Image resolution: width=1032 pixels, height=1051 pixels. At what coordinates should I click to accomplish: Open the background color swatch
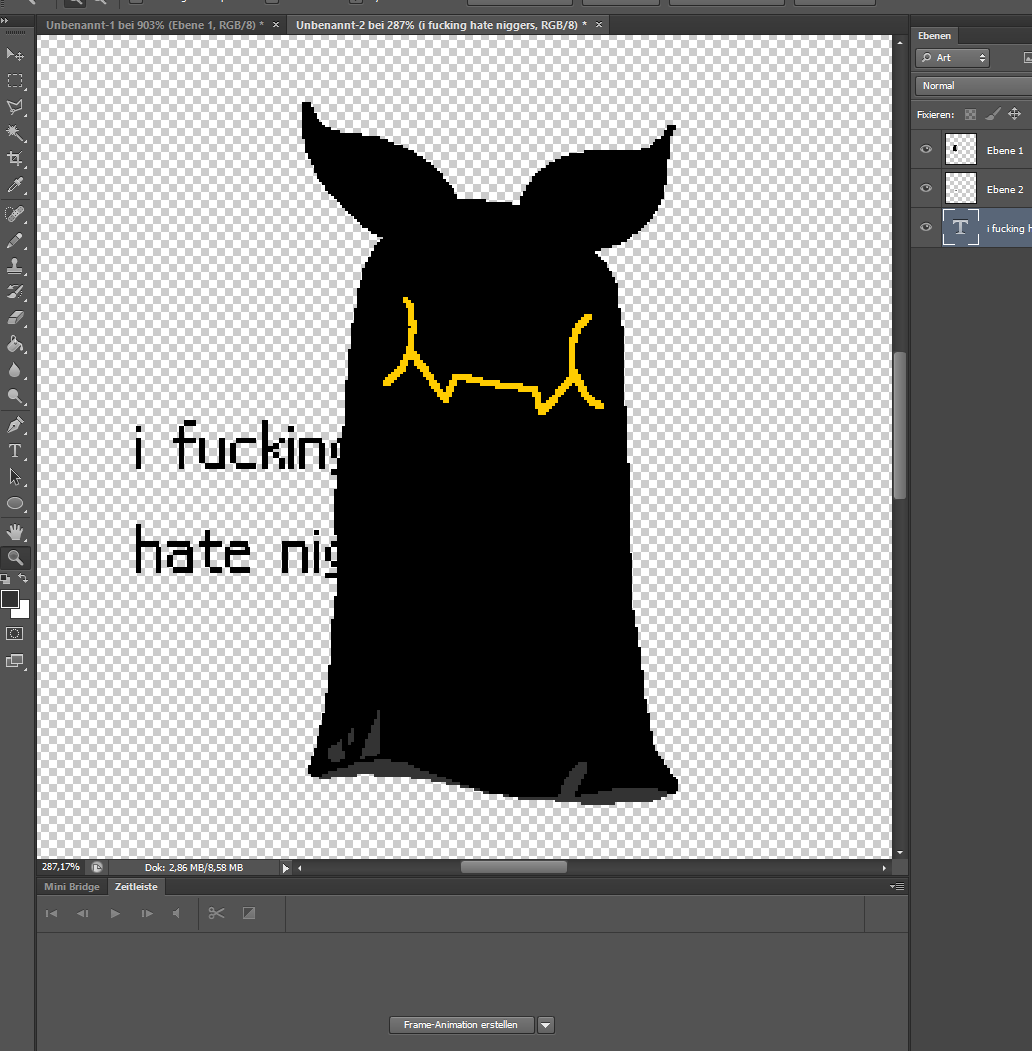(23, 611)
